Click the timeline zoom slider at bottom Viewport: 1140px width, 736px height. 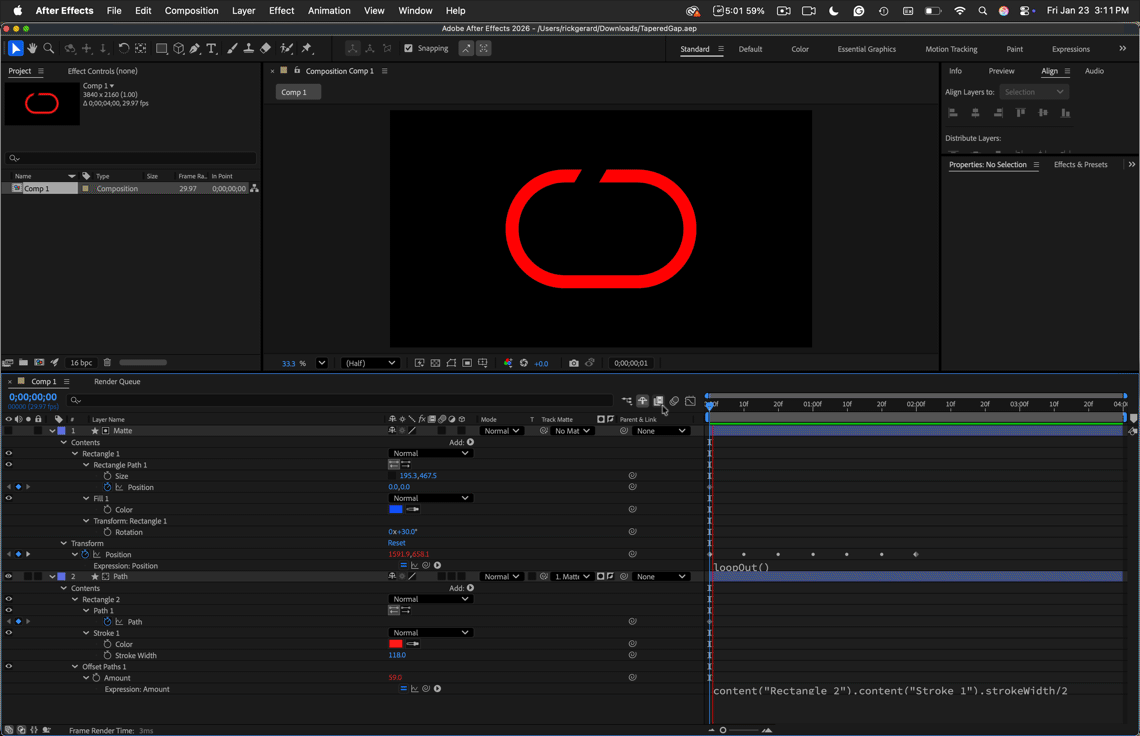tap(742, 729)
